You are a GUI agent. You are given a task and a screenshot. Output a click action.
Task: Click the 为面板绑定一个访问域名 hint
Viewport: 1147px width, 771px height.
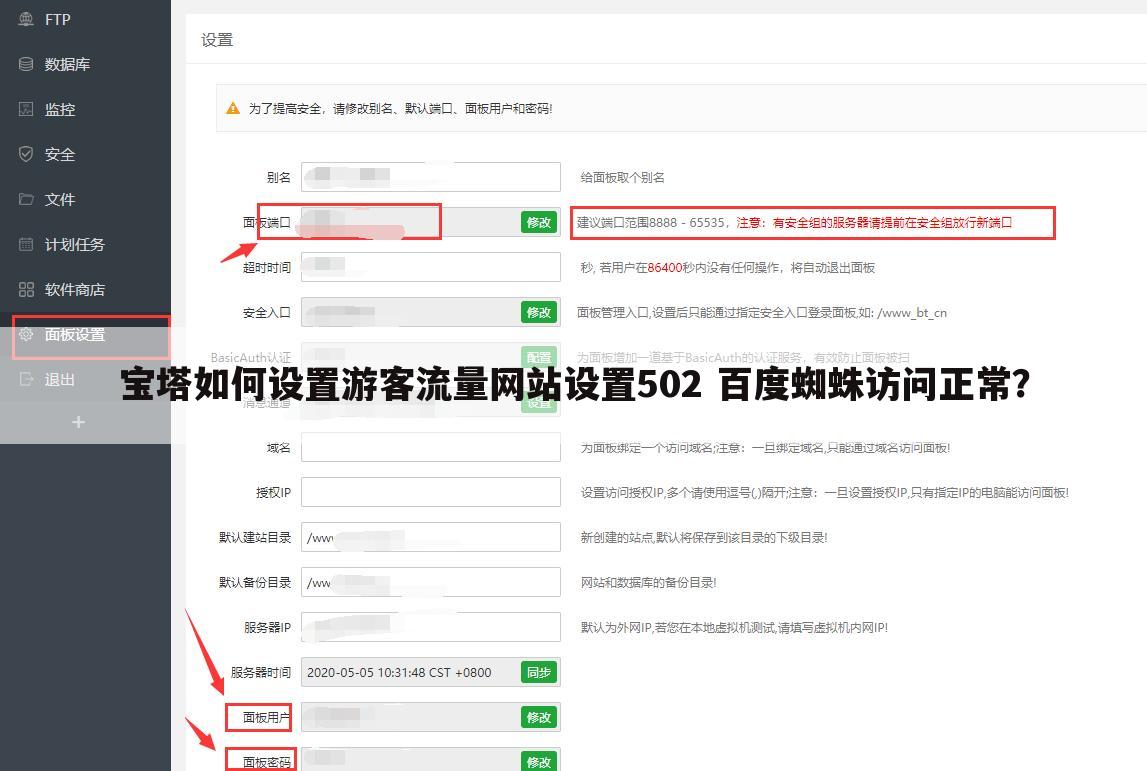click(765, 448)
